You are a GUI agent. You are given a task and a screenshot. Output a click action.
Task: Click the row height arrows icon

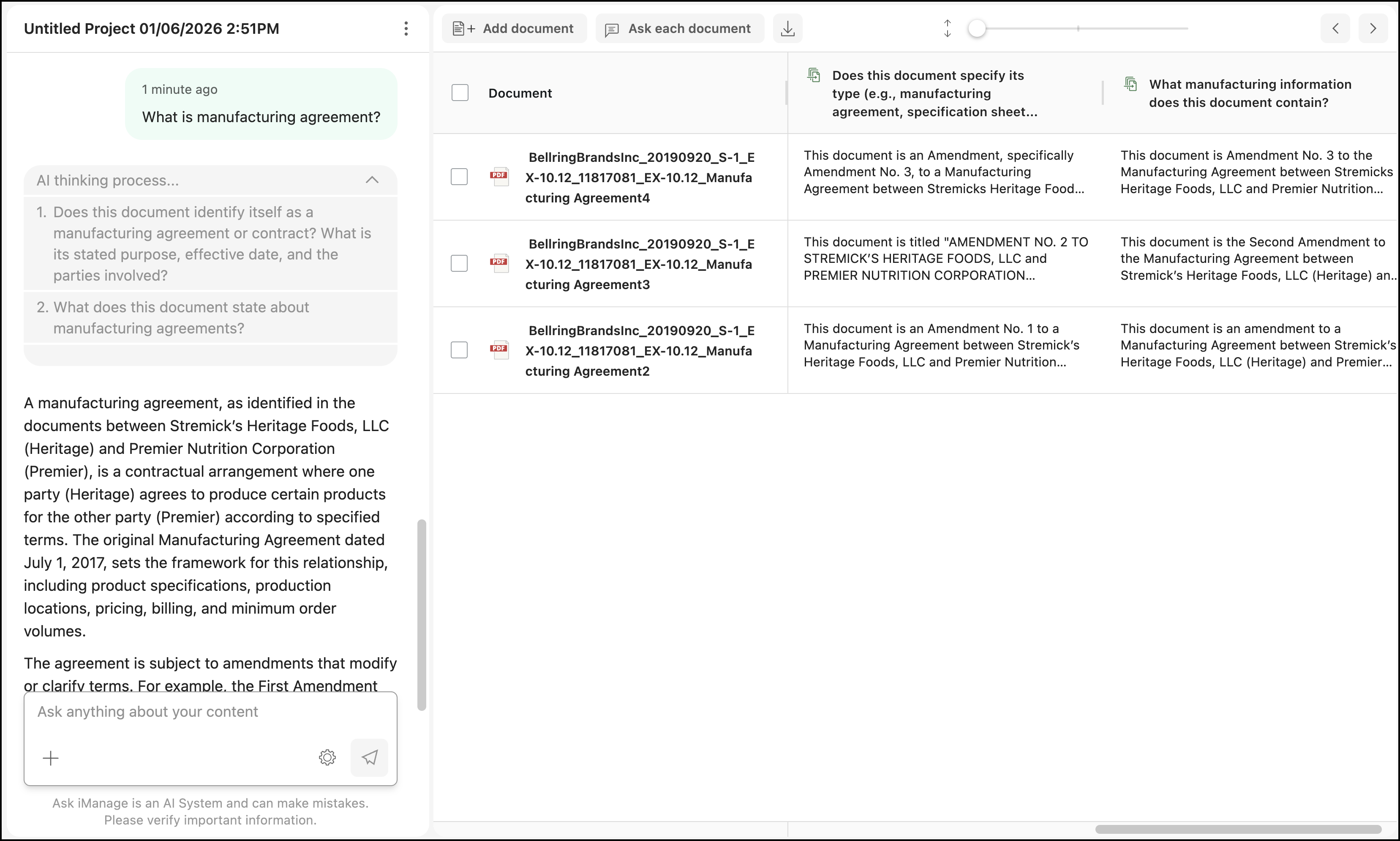(948, 28)
